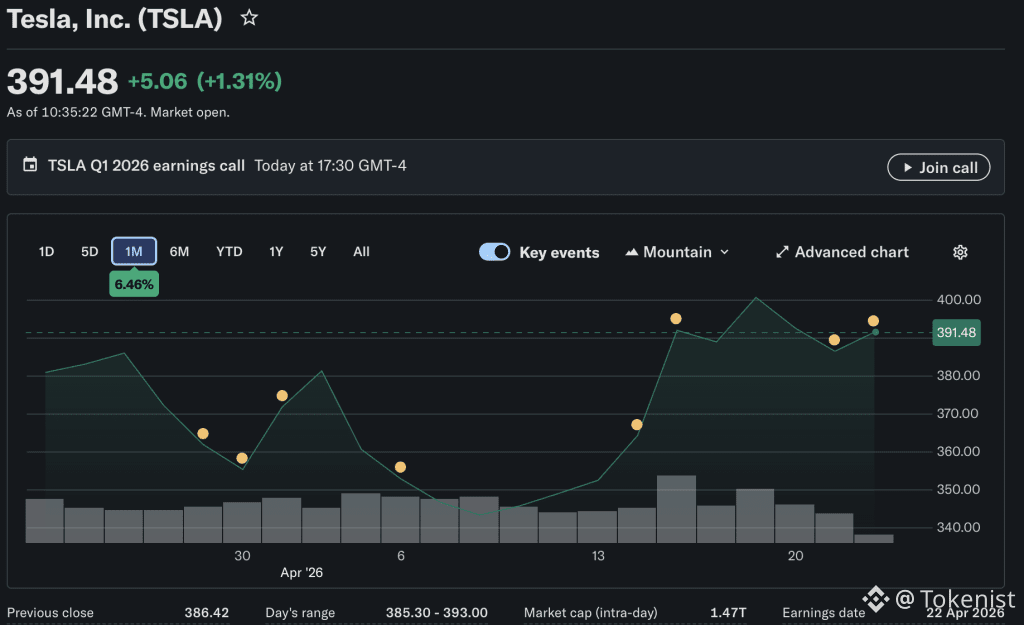The height and width of the screenshot is (625, 1024).
Task: Click the calendar icon beside earnings call
Action: [30, 165]
